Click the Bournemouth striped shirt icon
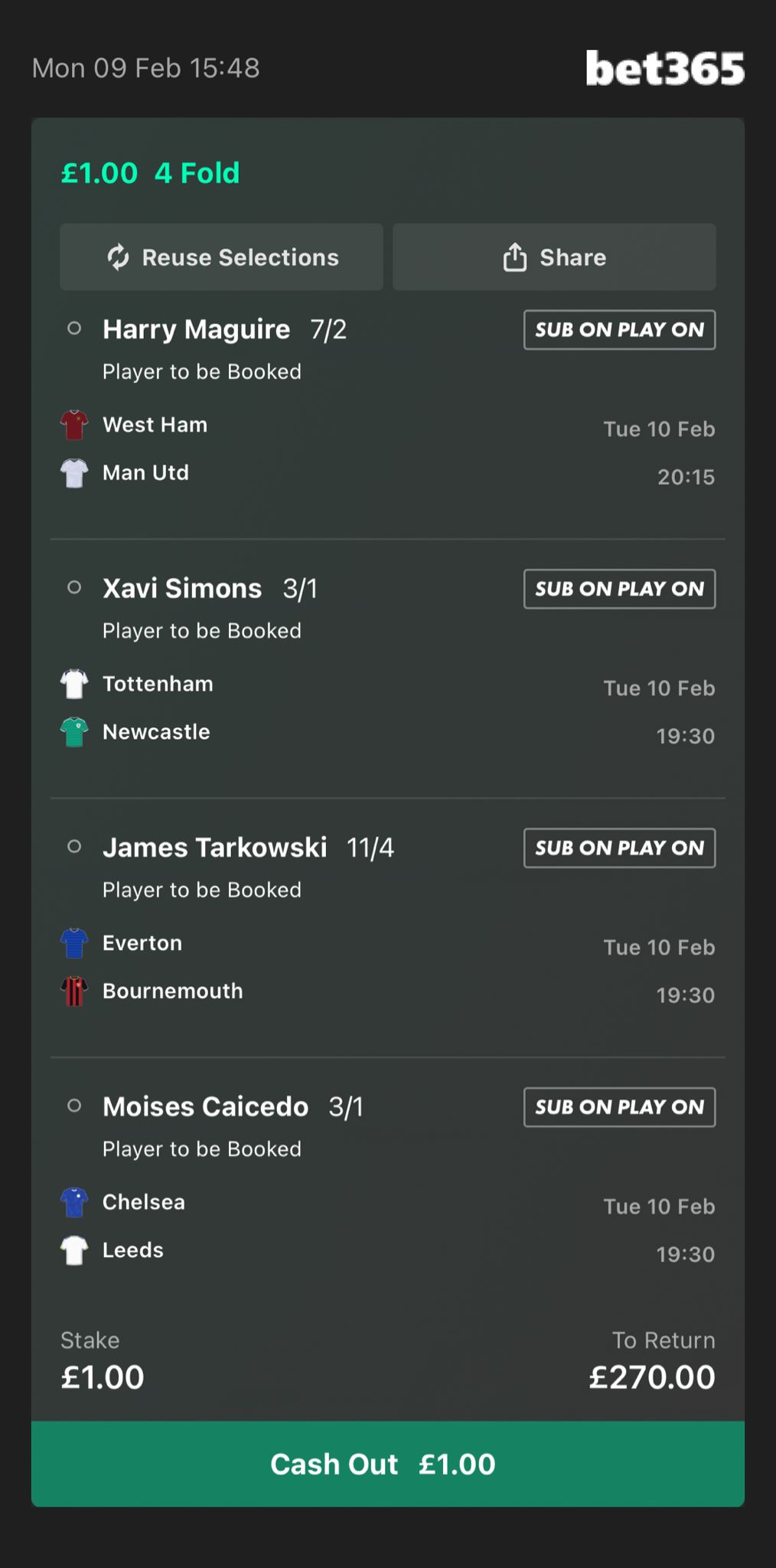Screen dimensions: 776x1568 [74, 991]
